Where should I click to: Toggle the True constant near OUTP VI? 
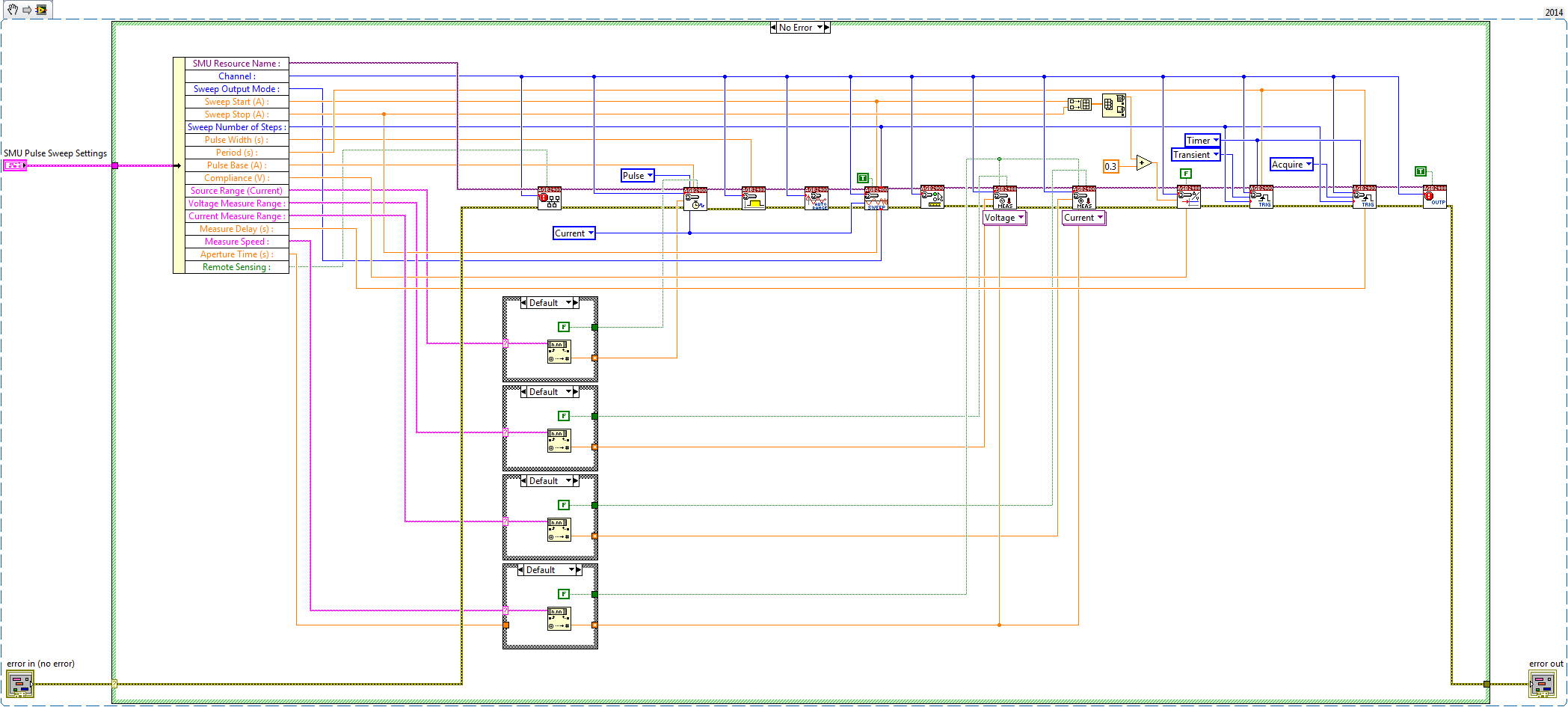click(1421, 171)
